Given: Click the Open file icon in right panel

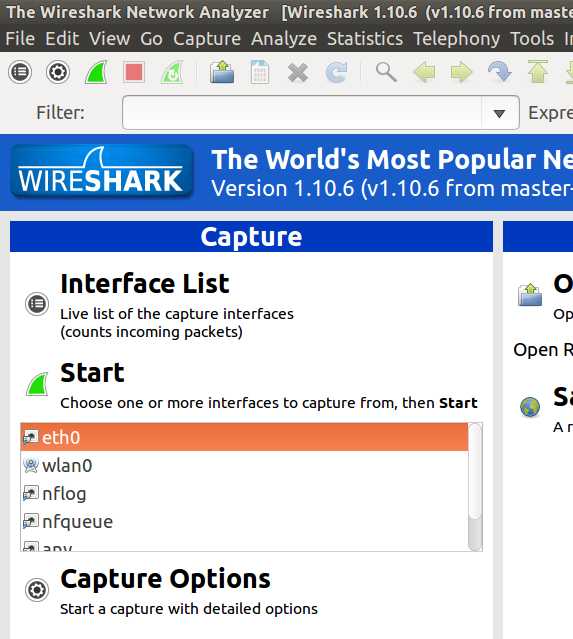Looking at the screenshot, I should [x=530, y=294].
